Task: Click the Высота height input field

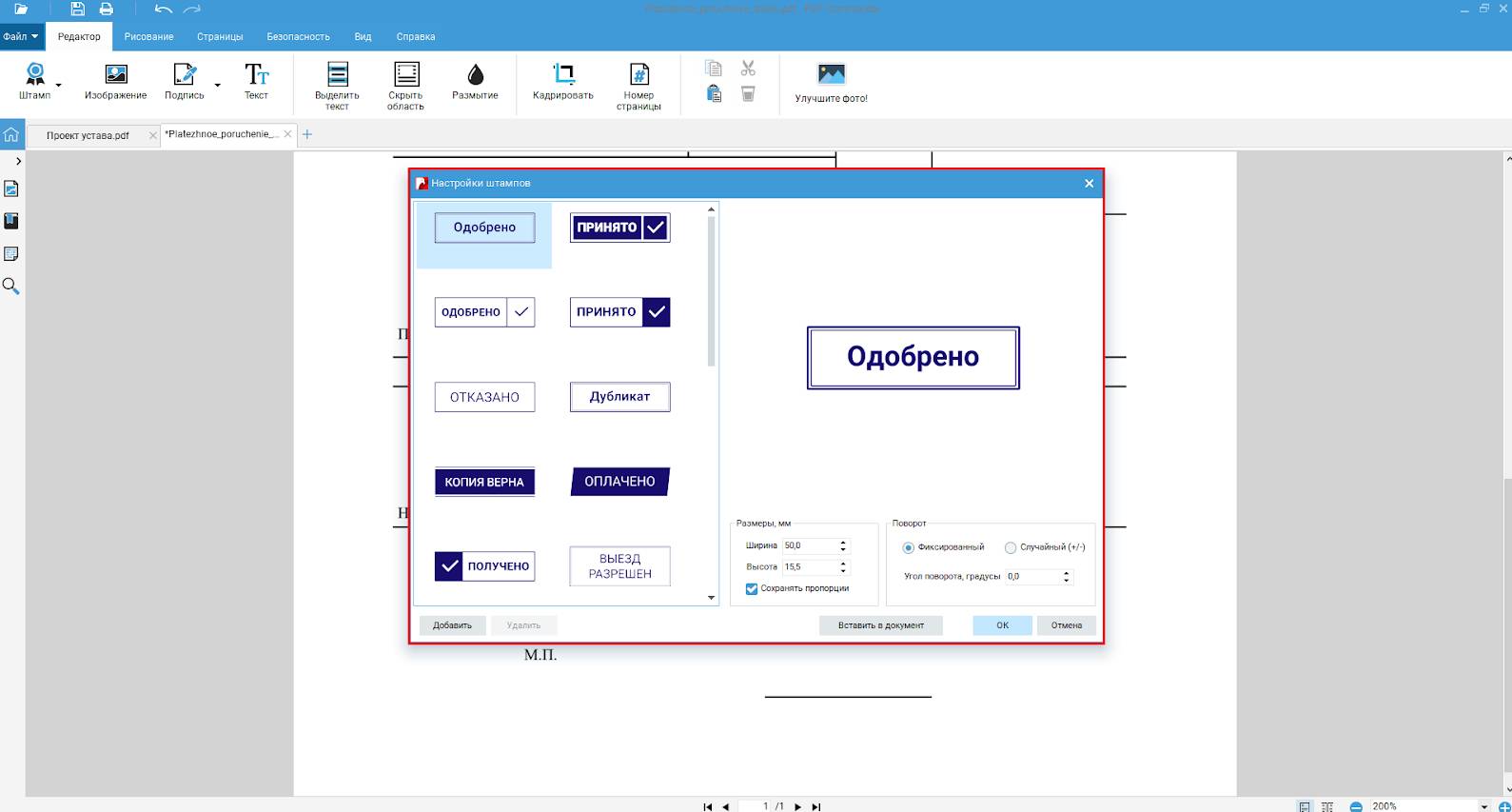Action: tap(809, 566)
